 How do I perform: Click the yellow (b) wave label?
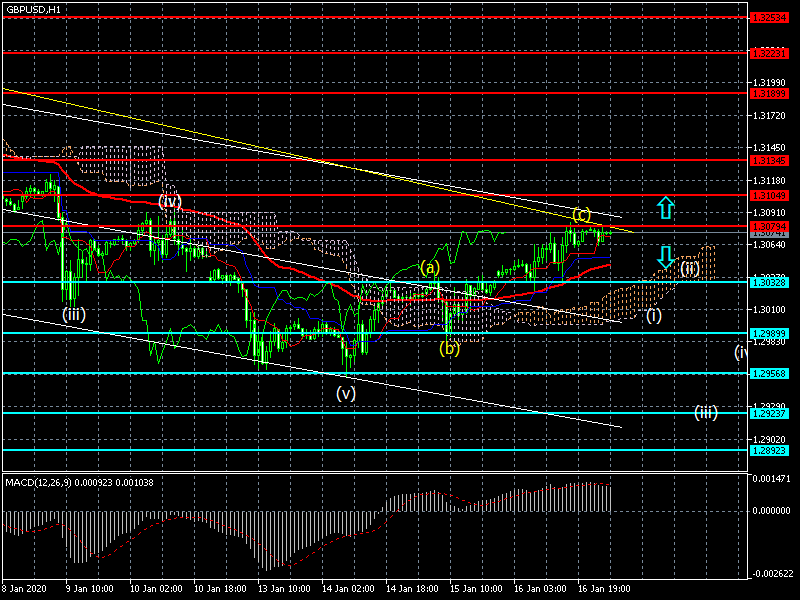tap(449, 348)
